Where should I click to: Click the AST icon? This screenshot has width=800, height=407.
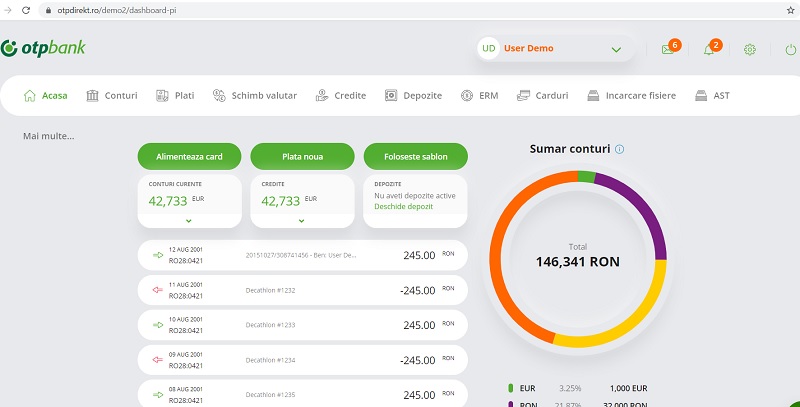tap(701, 95)
